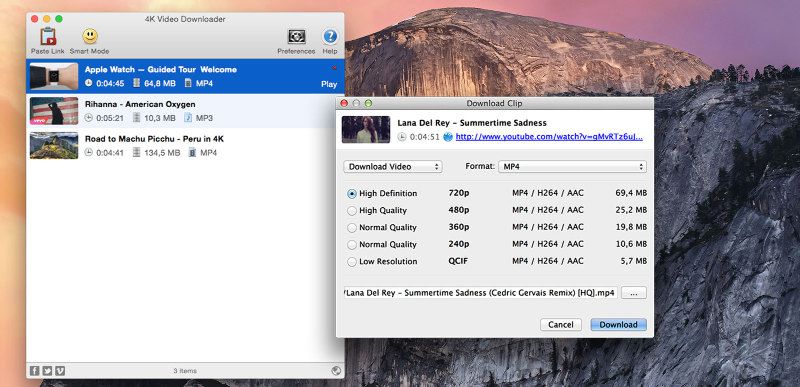
Task: Open Preferences from the toolbar
Action: [296, 37]
